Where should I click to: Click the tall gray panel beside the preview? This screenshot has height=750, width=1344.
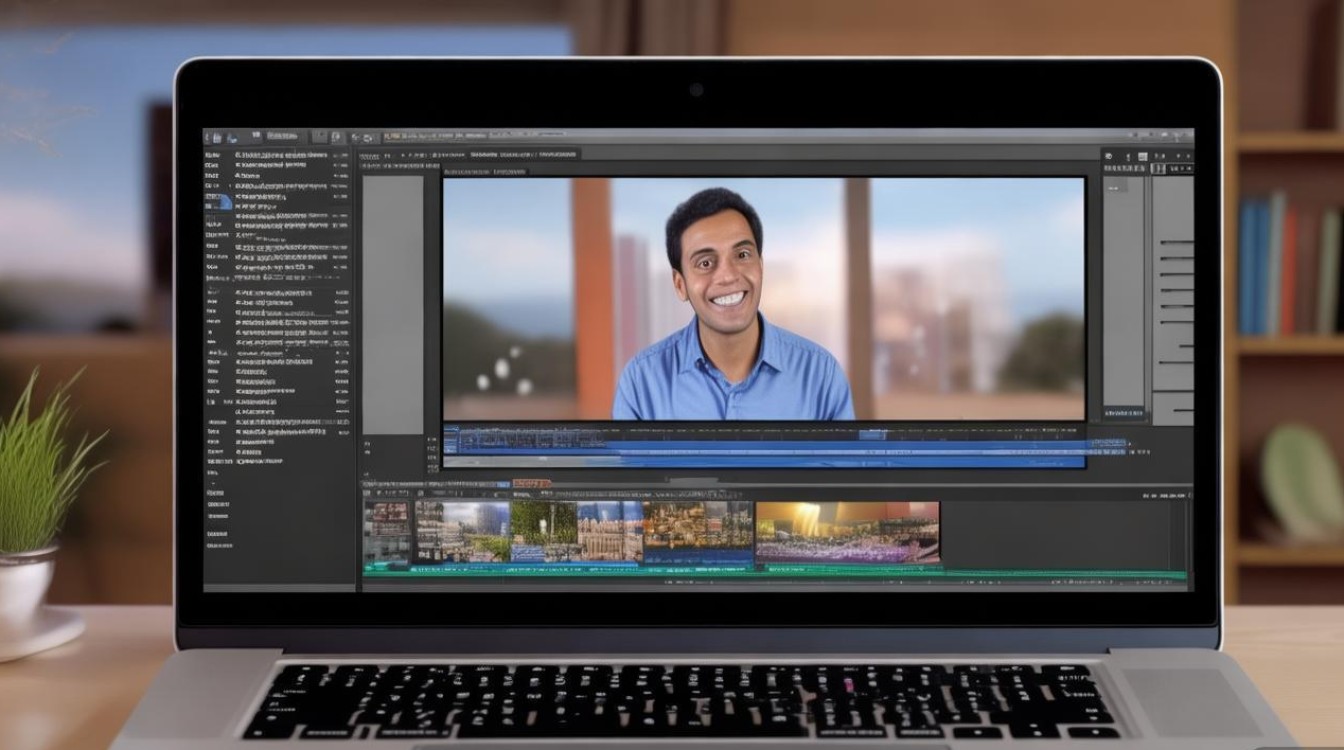(393, 304)
